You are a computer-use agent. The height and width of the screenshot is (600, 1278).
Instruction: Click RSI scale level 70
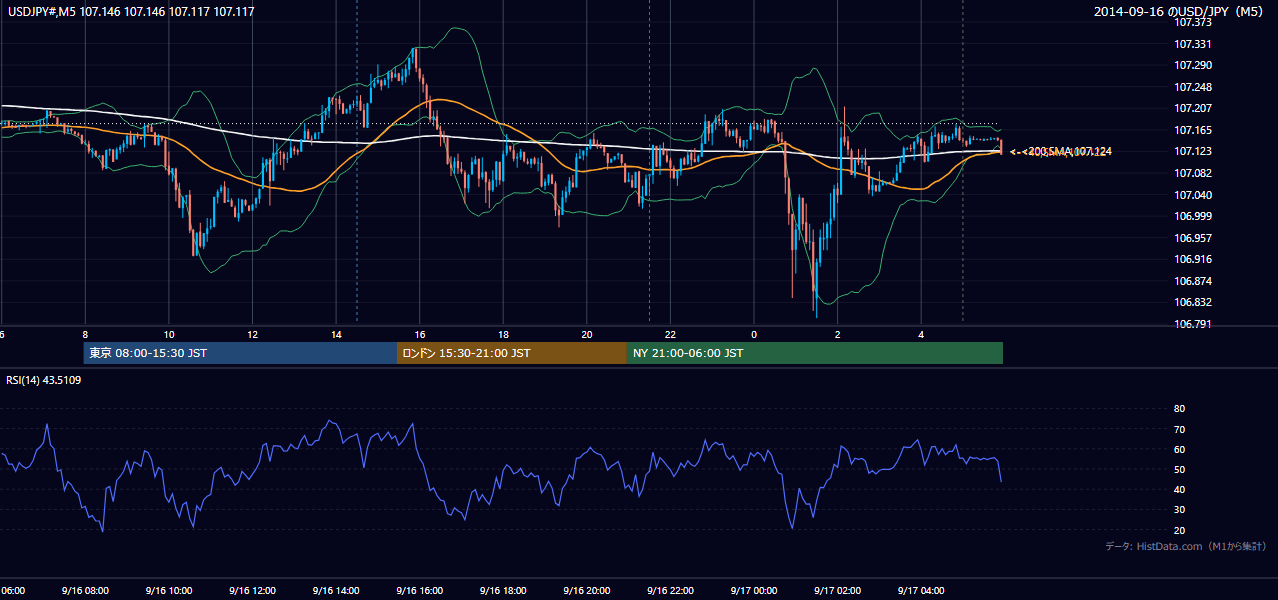click(x=1179, y=429)
